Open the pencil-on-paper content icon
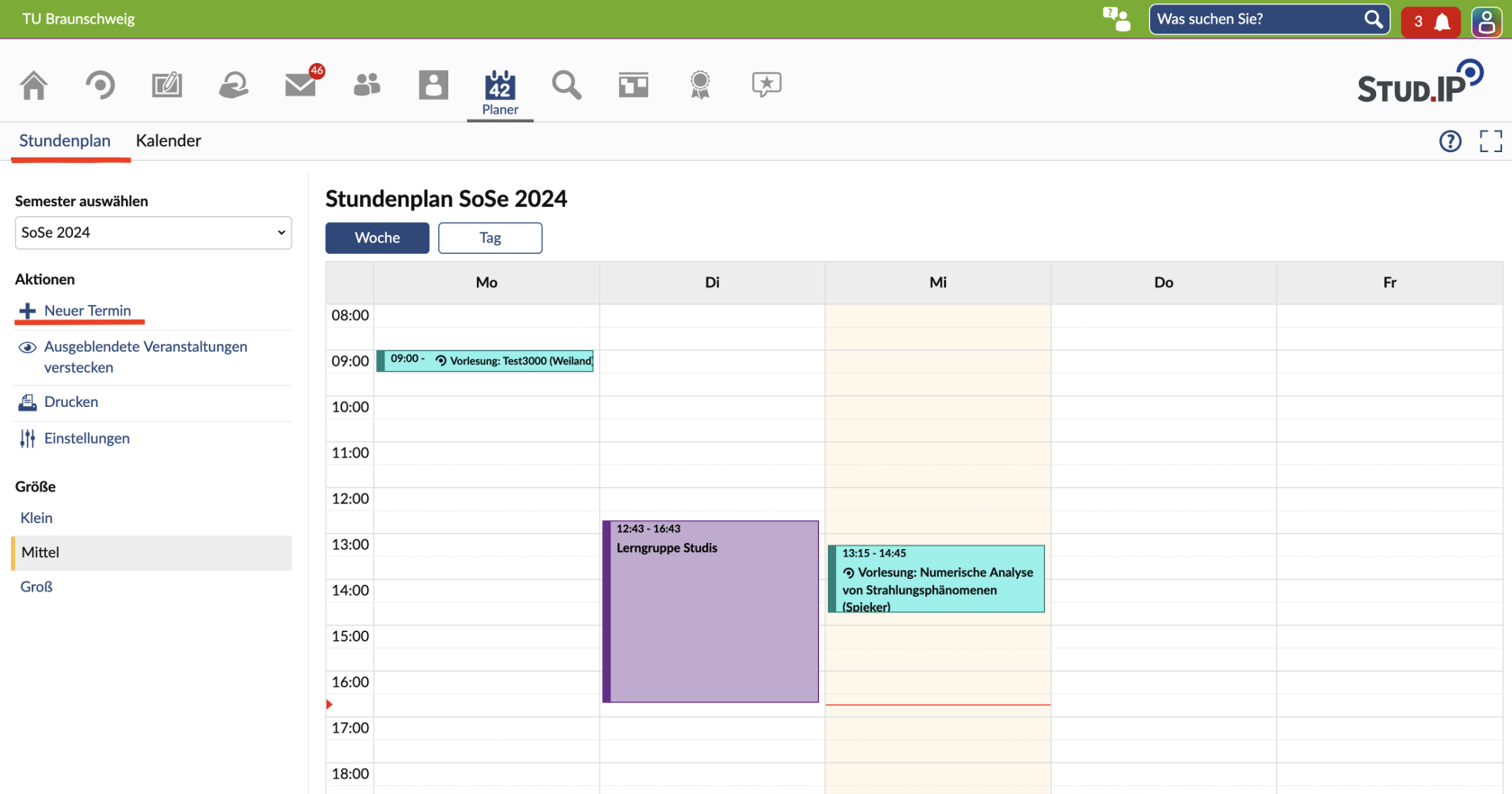This screenshot has height=794, width=1512. pos(166,86)
